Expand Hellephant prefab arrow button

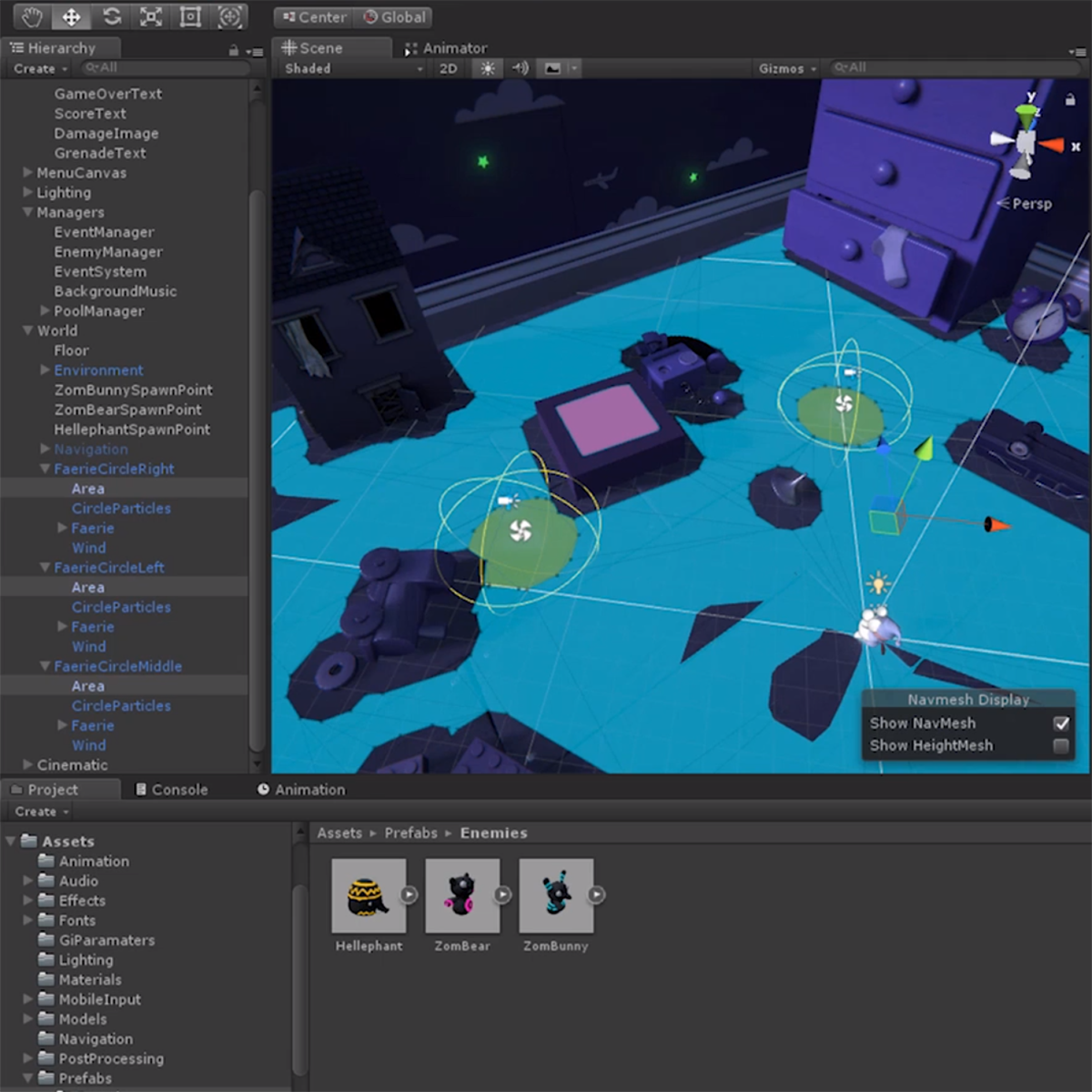coord(409,895)
